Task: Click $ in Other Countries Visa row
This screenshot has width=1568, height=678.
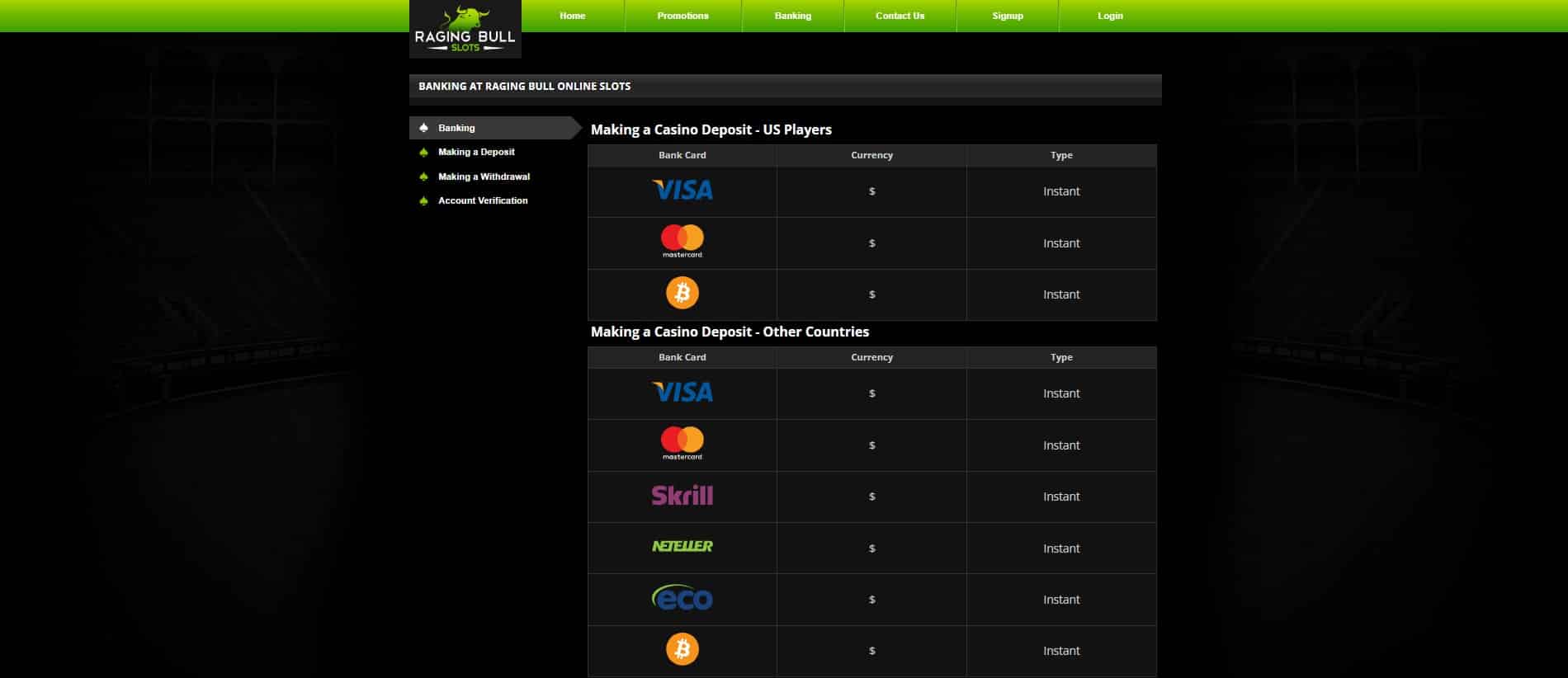Action: pos(872,393)
